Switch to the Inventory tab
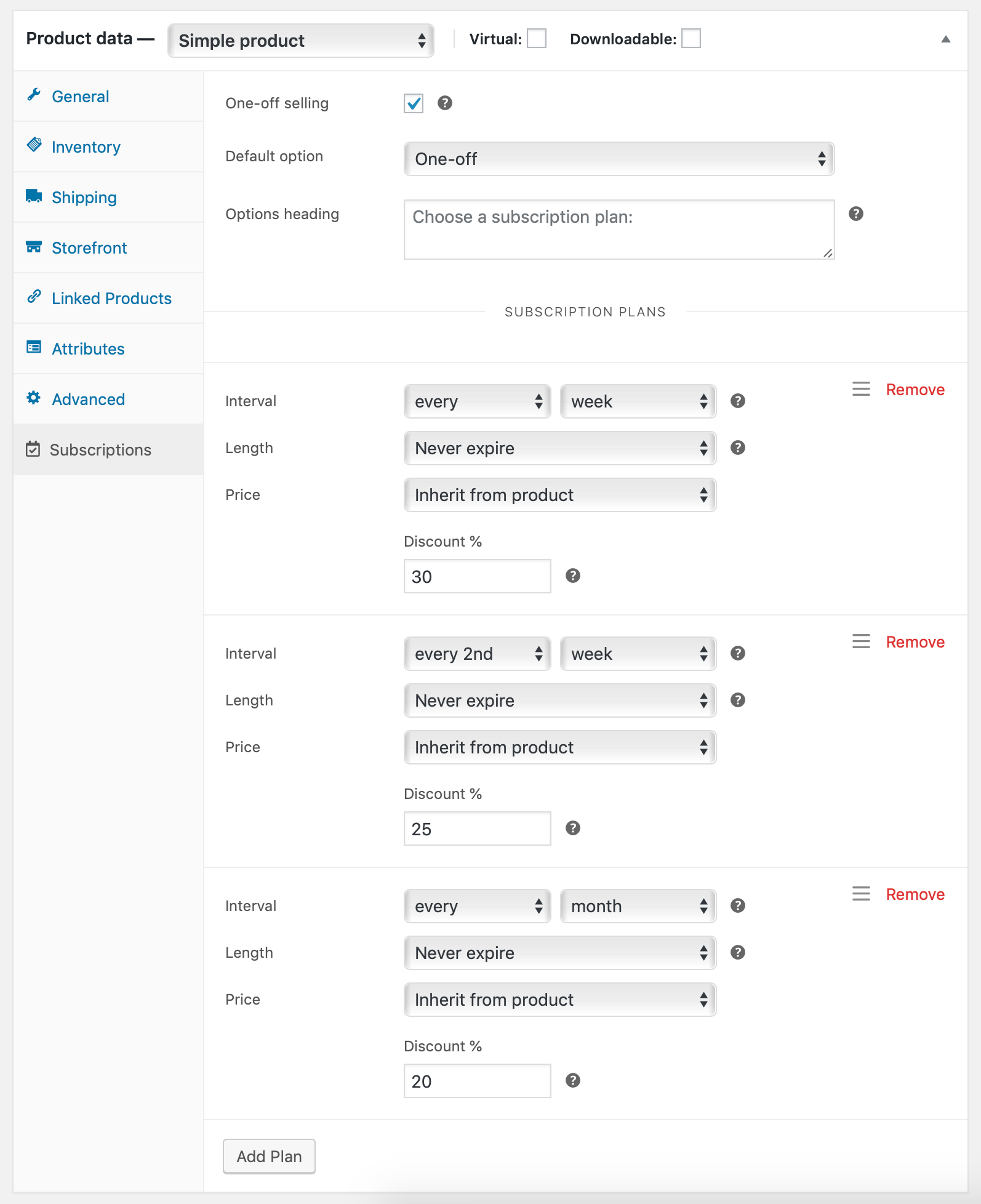This screenshot has width=981, height=1204. point(86,147)
